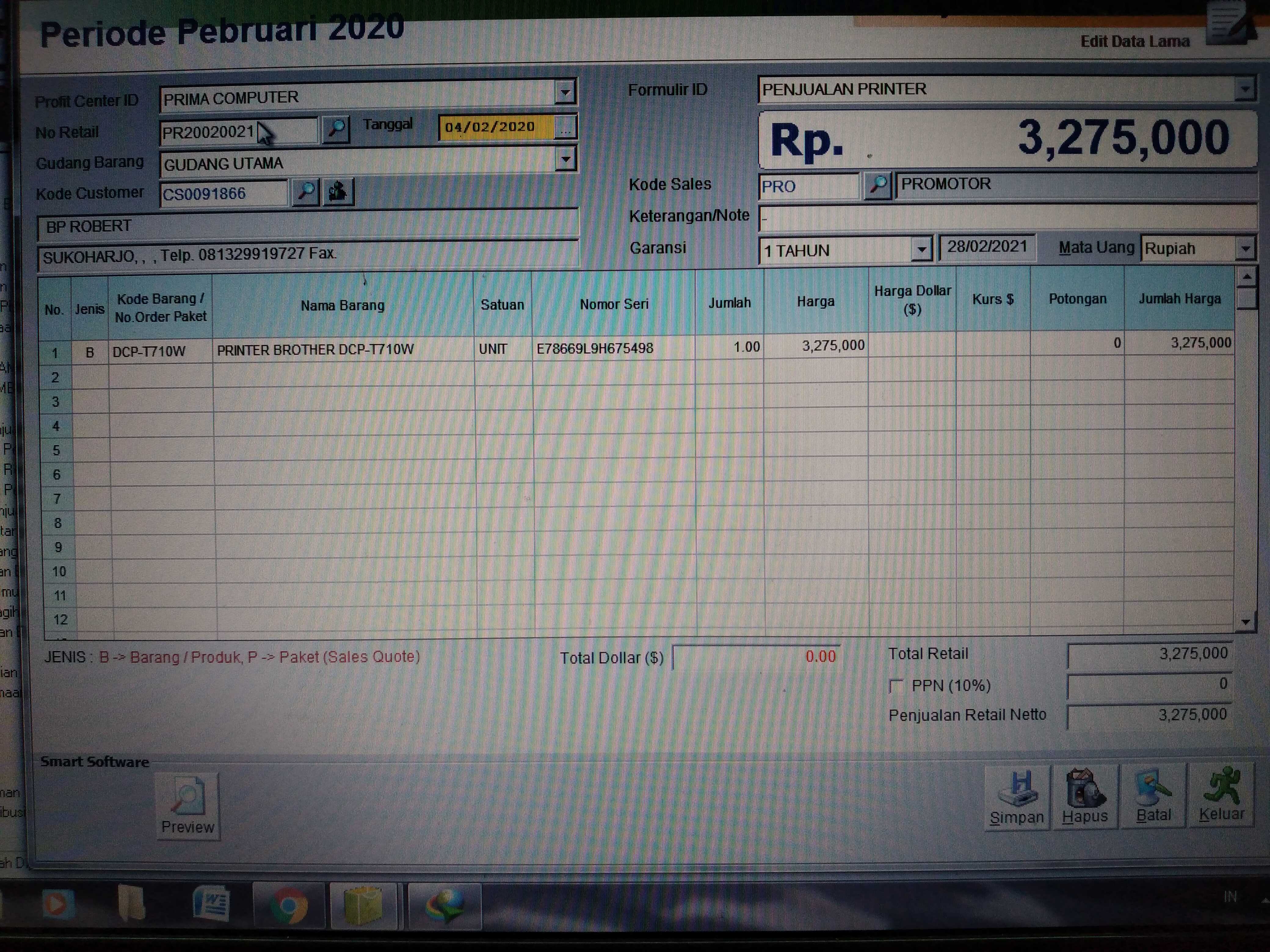Expand the Profit Center ID dropdown
The image size is (1270, 952).
[565, 92]
